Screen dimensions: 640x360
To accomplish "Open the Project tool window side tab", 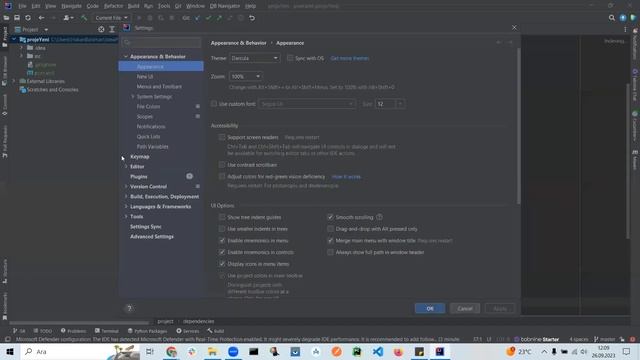I will 4,38.
